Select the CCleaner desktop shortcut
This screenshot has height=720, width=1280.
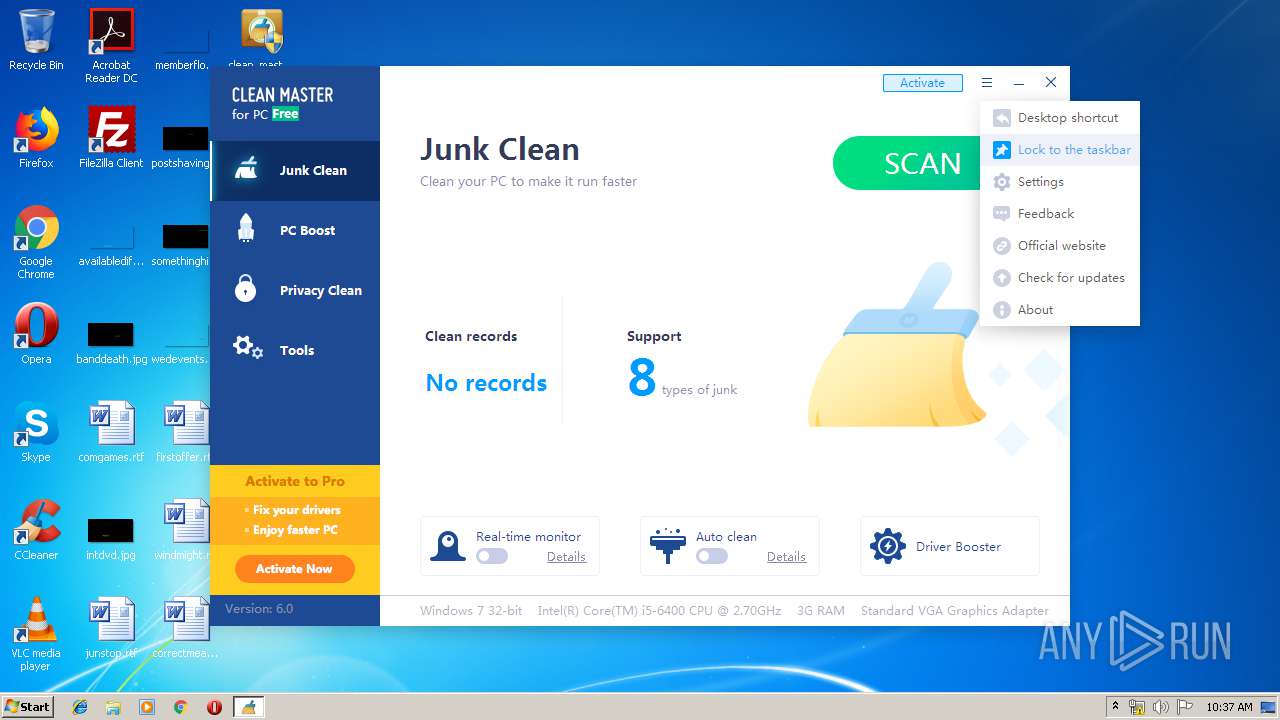pos(36,529)
